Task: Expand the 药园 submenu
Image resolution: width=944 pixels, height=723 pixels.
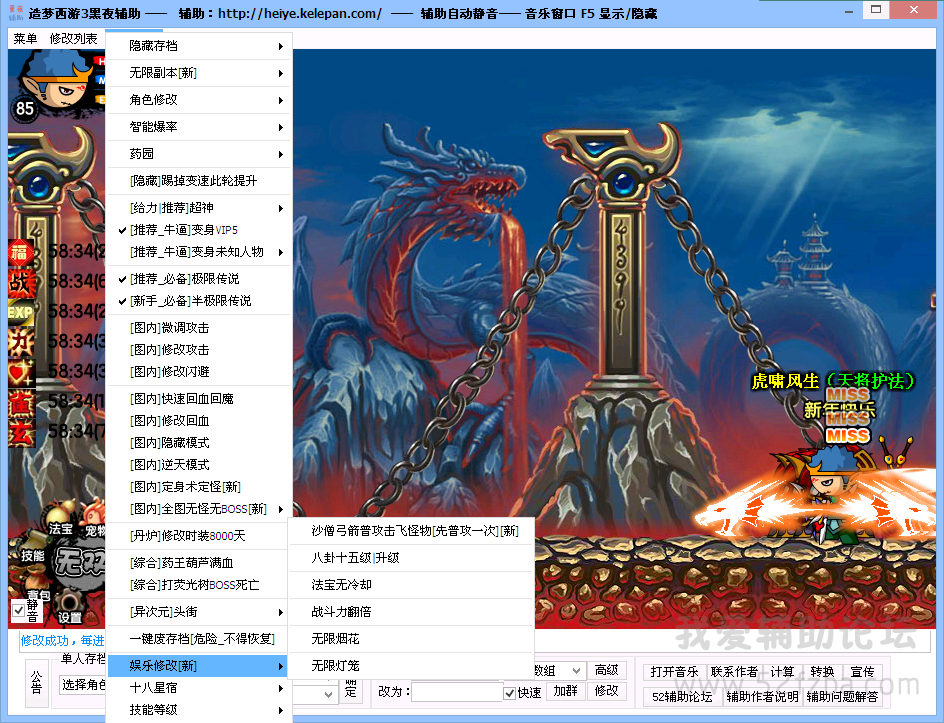Action: [199, 154]
